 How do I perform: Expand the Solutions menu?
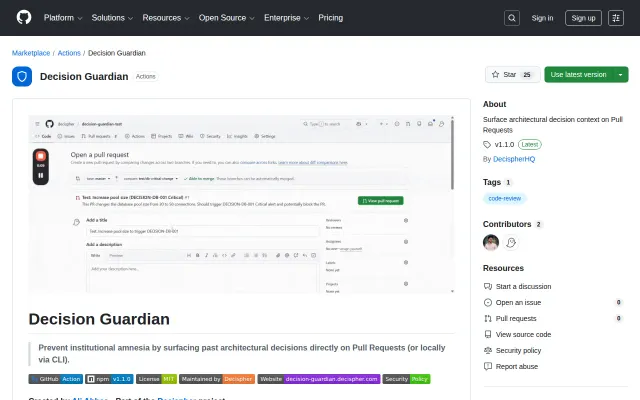112,18
